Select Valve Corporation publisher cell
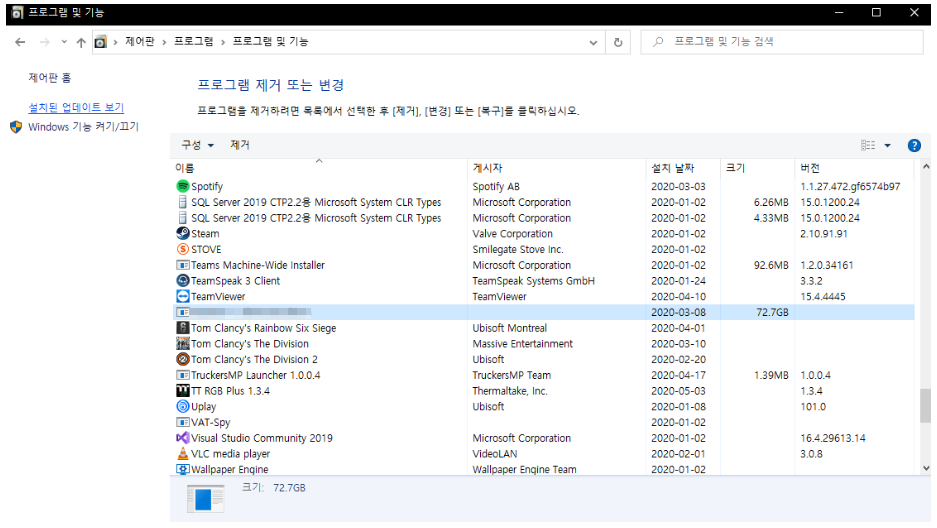Screen dimensions: 937x528 512,234
